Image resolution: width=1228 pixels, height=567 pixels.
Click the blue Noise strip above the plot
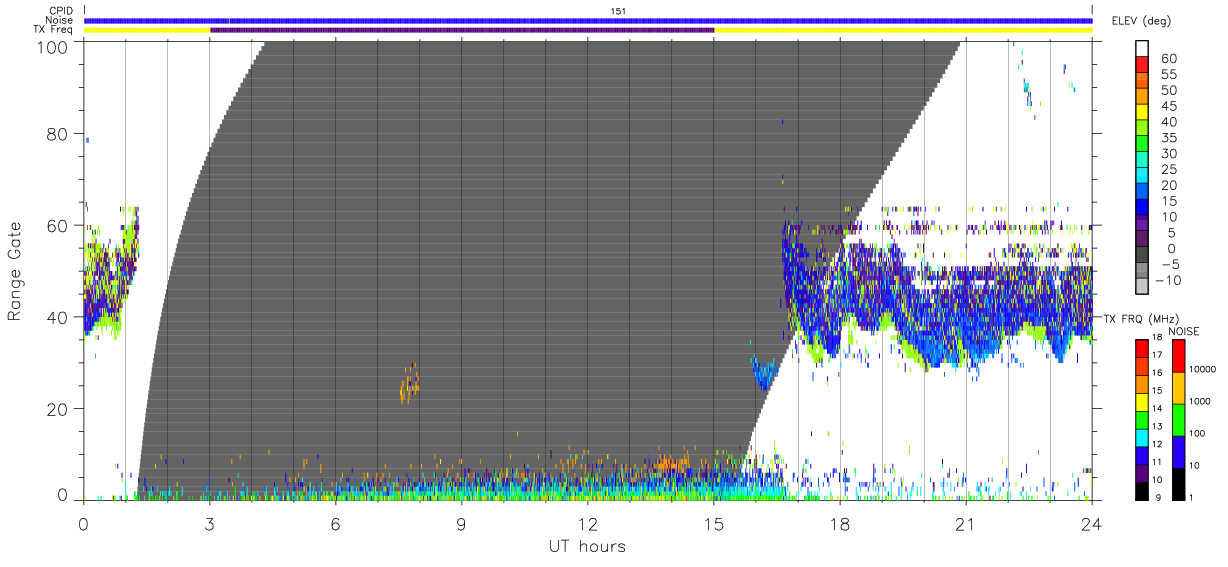click(588, 20)
